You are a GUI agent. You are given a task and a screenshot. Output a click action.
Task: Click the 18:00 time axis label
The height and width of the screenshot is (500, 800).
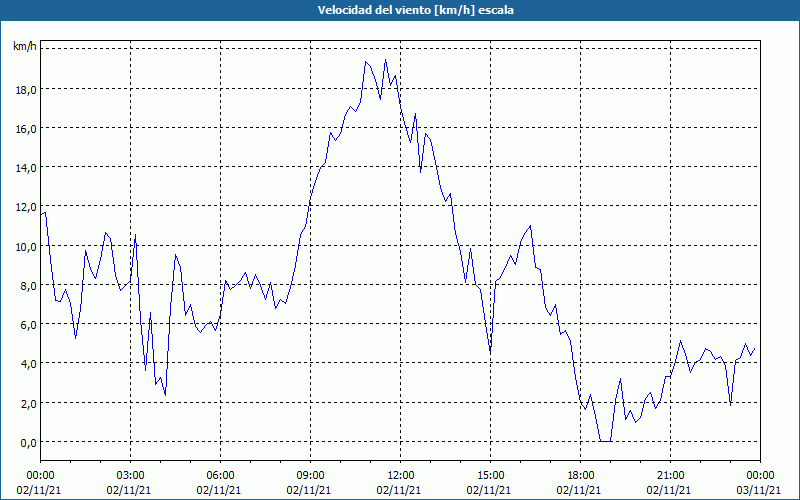pos(581,476)
